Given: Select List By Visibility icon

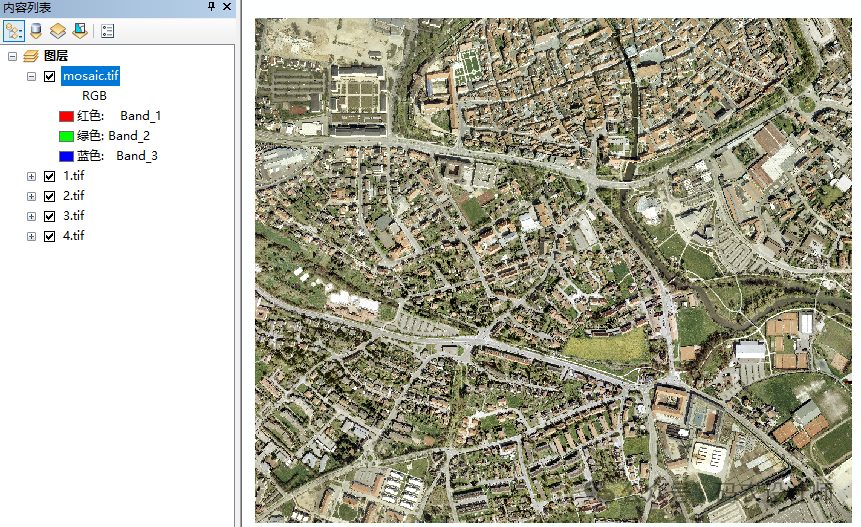Looking at the screenshot, I should 58,31.
